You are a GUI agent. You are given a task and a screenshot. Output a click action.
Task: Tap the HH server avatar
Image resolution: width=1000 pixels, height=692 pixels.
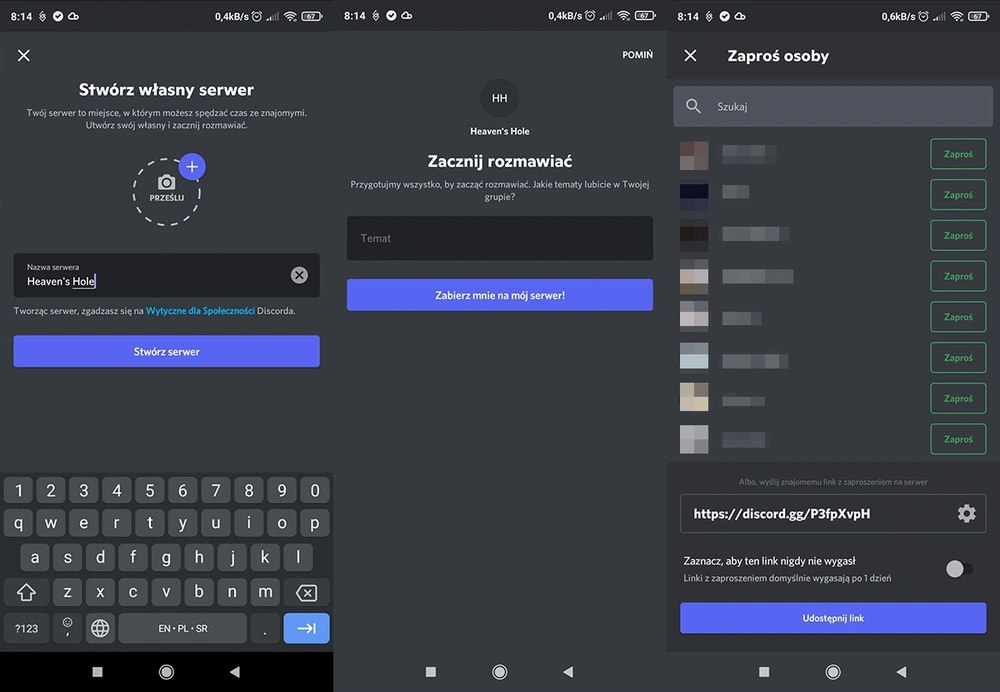click(499, 98)
